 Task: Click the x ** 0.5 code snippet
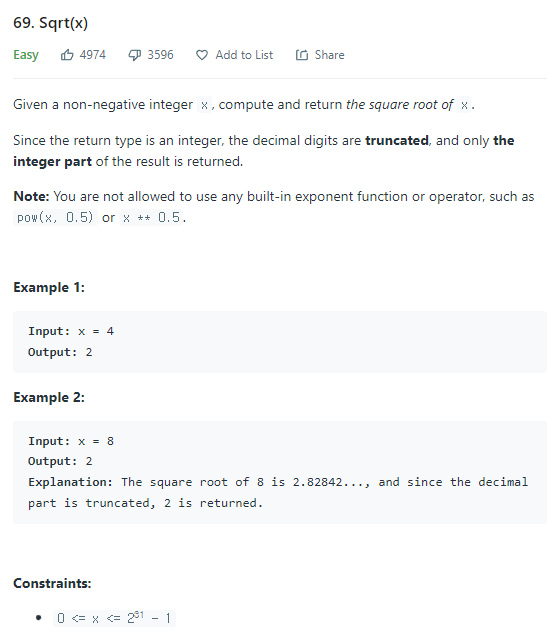151,218
